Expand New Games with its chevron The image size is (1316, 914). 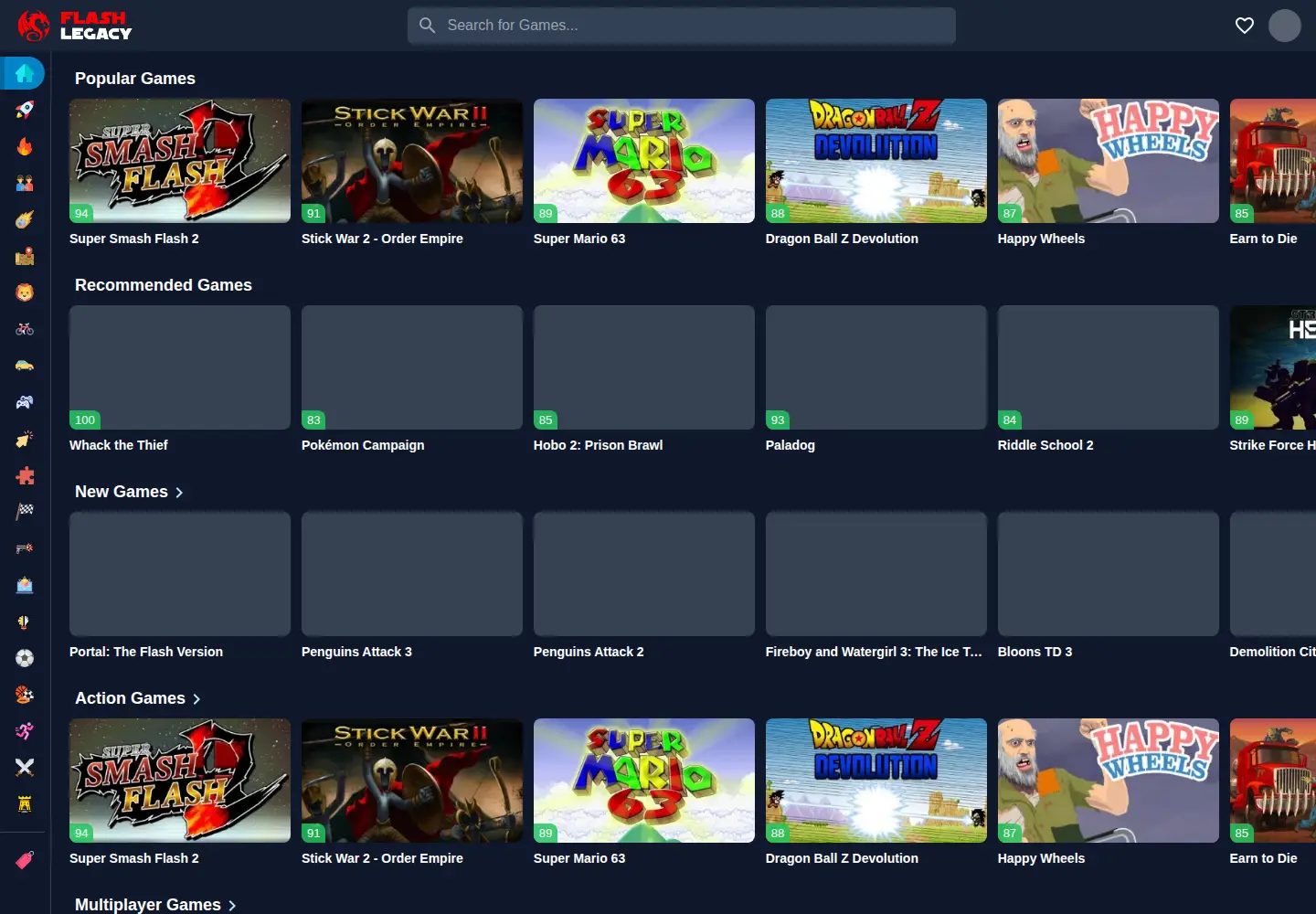pos(179,493)
